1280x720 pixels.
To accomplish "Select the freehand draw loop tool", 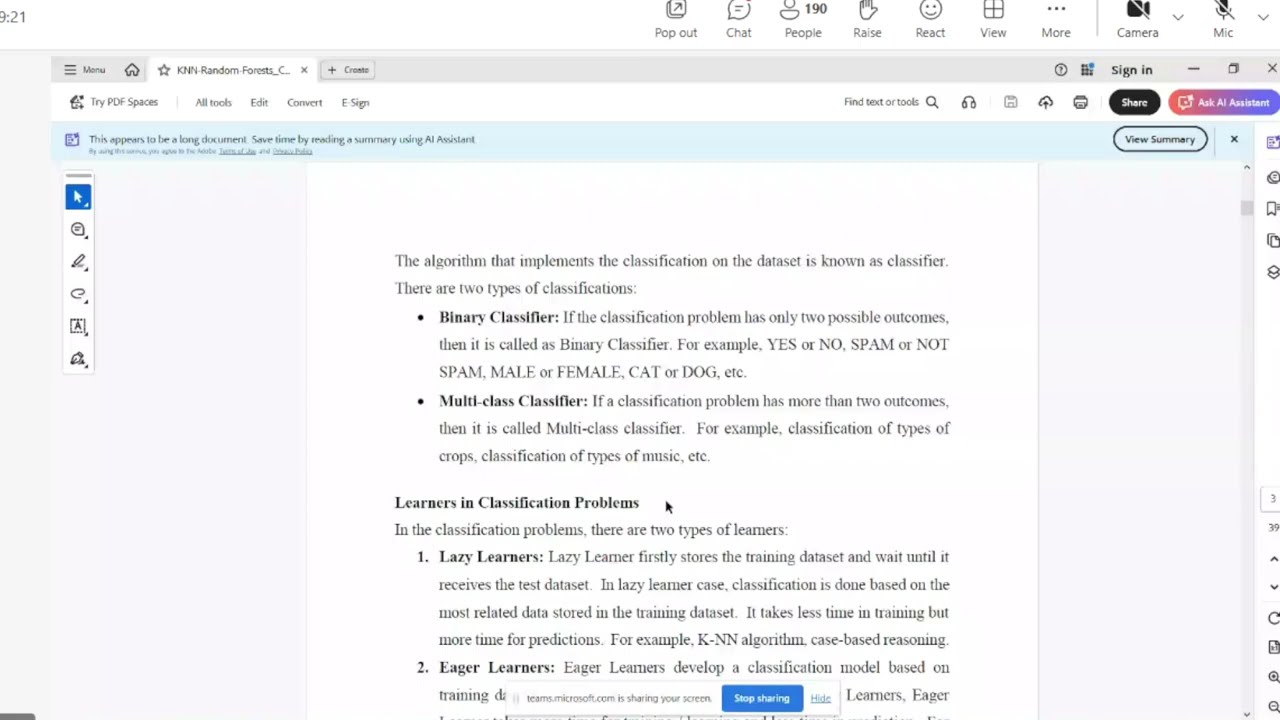I will click(x=78, y=294).
